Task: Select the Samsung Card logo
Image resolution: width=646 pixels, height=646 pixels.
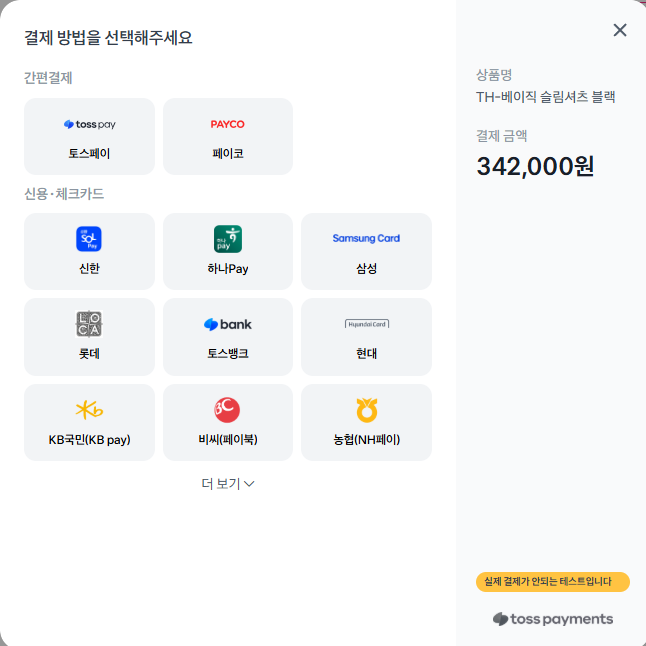Action: coord(366,238)
